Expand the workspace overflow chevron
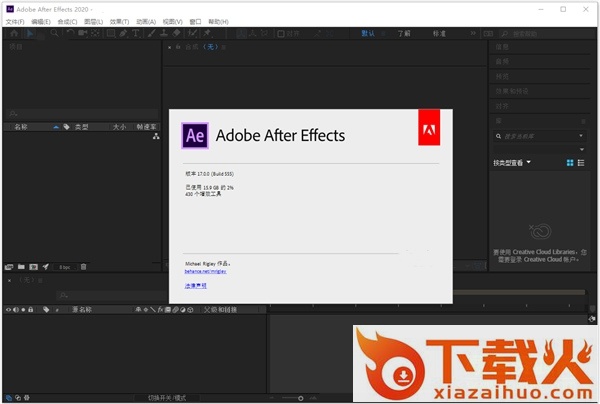The height and width of the screenshot is (404, 600). pyautogui.click(x=473, y=33)
